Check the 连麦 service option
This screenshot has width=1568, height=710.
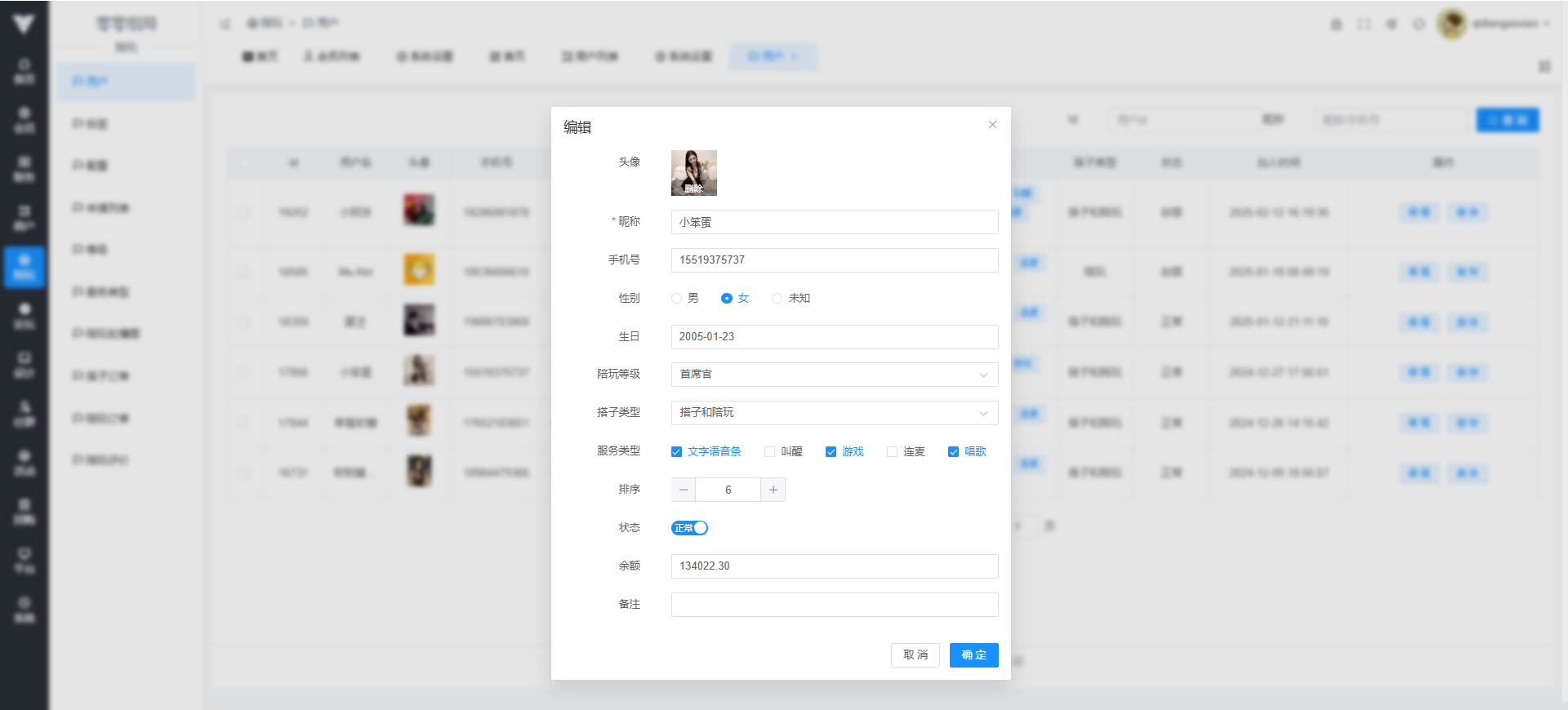892,452
